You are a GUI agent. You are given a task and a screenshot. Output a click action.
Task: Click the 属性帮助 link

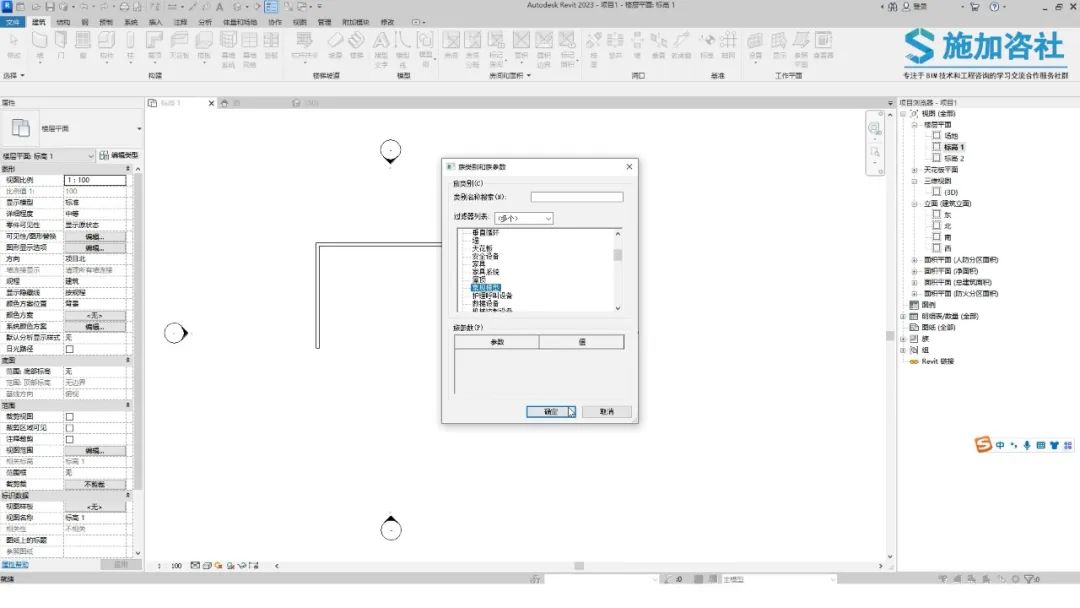[15, 565]
